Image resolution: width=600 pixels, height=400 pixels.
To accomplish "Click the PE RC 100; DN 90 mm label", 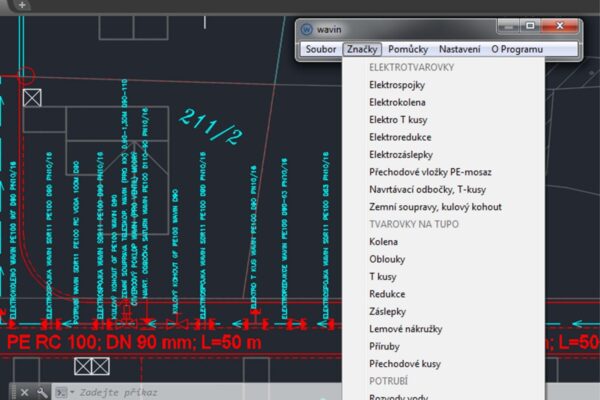I will coord(134,342).
